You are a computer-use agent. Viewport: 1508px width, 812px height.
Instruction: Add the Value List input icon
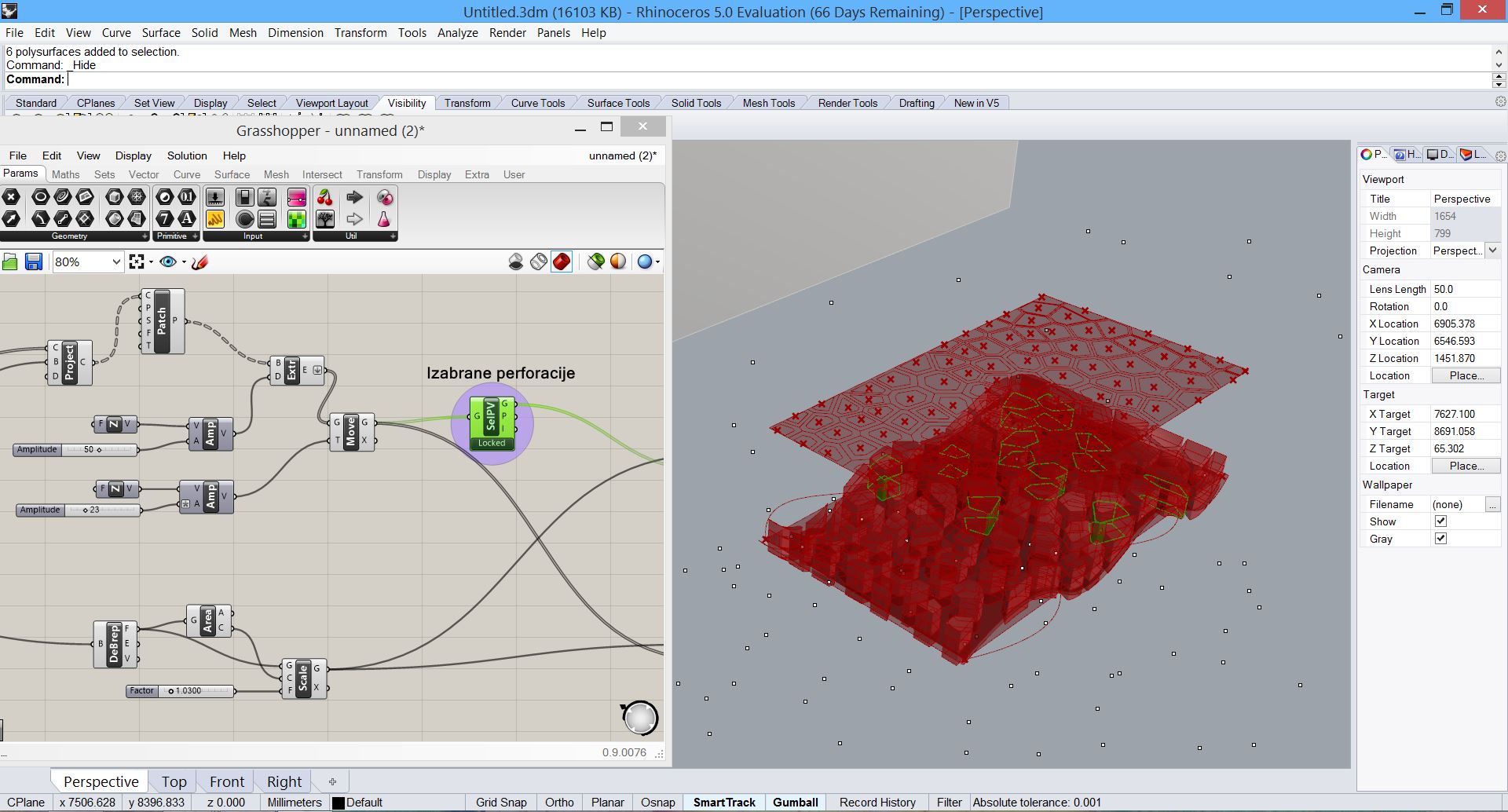click(267, 218)
